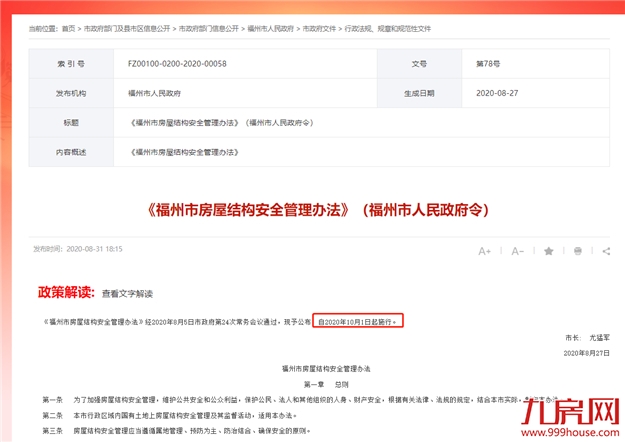This screenshot has width=625, height=442.
Task: Open 市政府部门及县市区信息公开 breadcrumb link
Action: click(127, 29)
